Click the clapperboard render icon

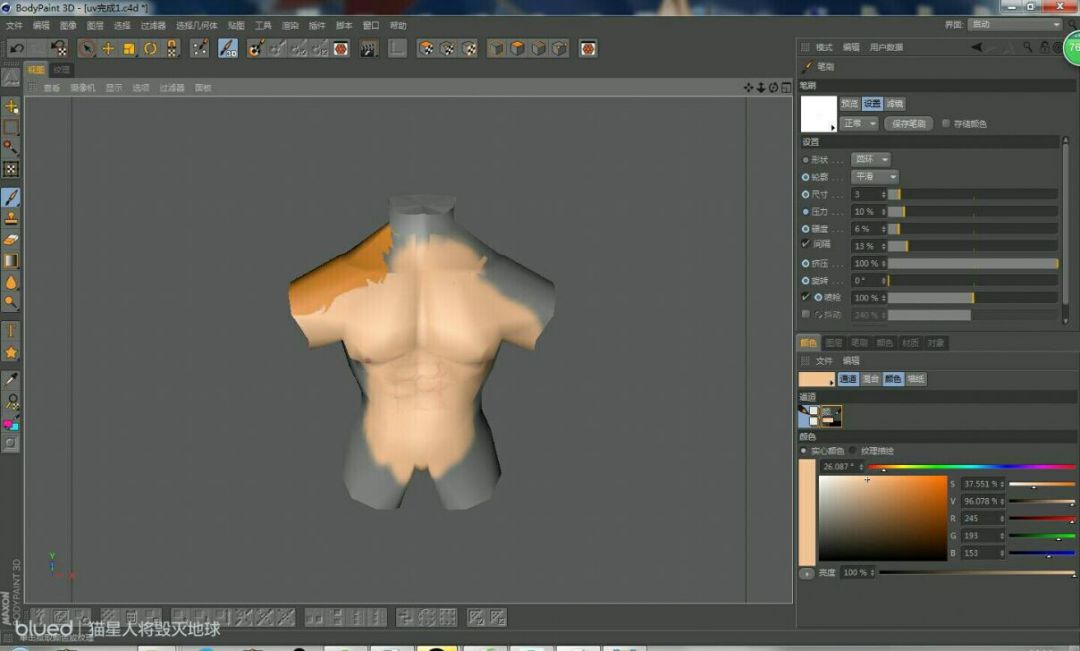368,48
